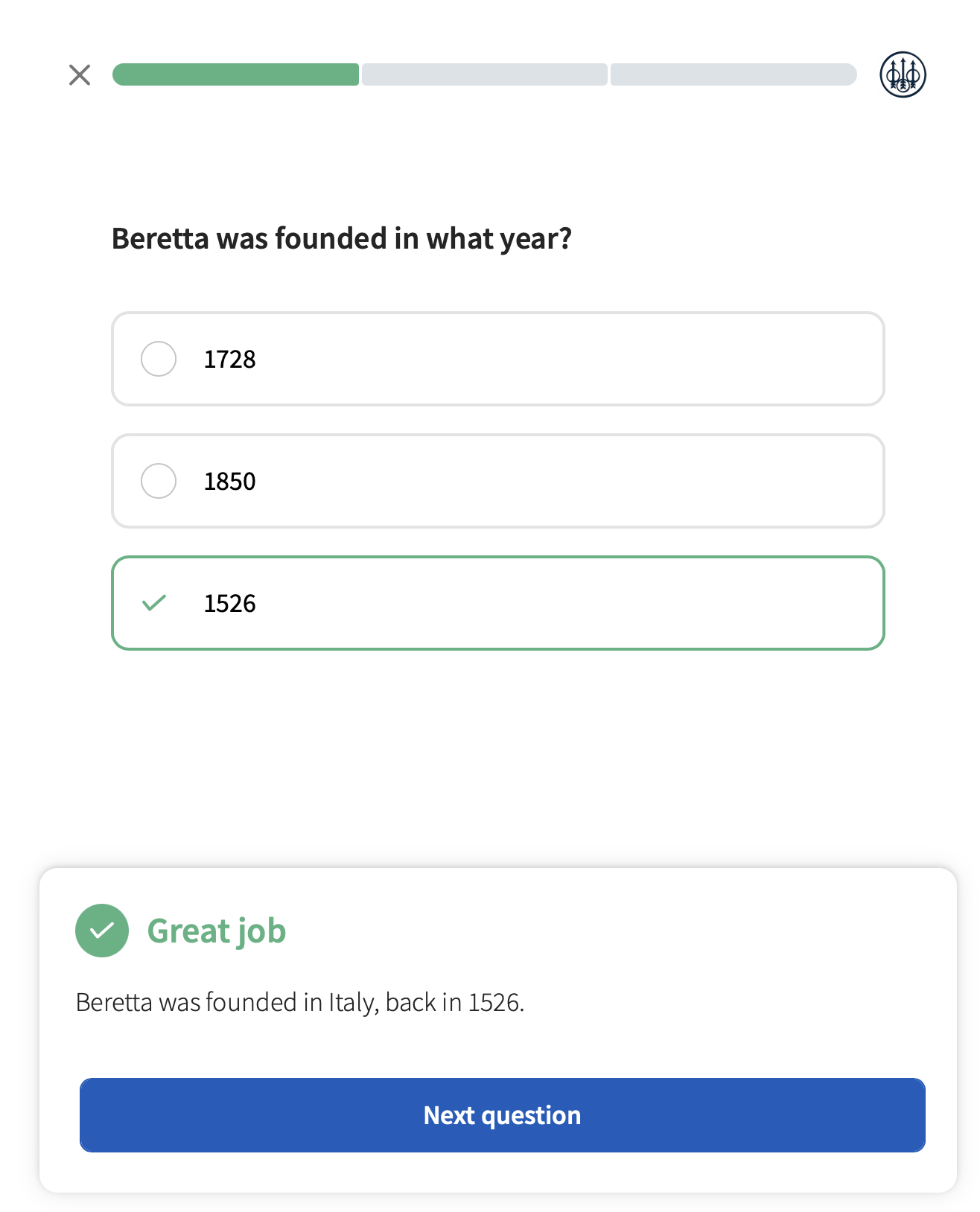Click the third gray progress segment
Viewport: 980px width, 1212px height.
tap(734, 74)
